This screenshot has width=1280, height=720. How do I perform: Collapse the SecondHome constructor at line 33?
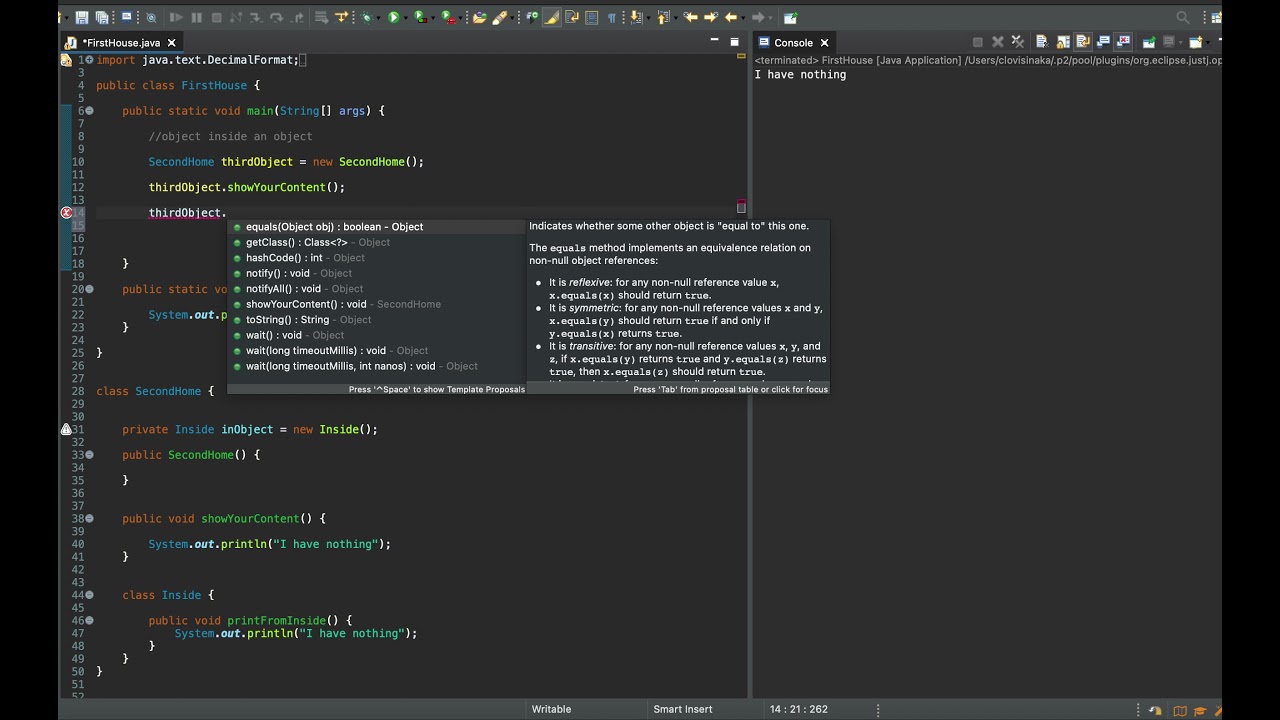point(89,455)
